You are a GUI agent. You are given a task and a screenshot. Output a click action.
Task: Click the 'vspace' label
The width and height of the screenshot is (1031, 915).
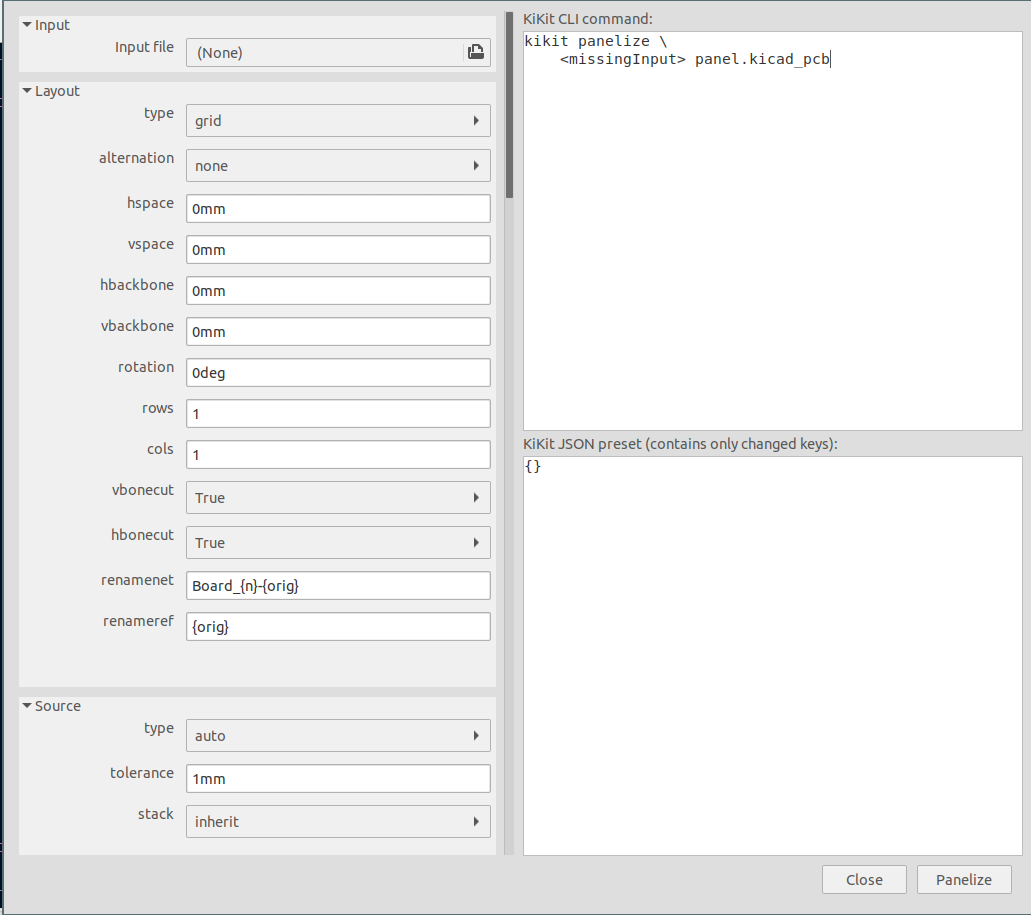[151, 245]
